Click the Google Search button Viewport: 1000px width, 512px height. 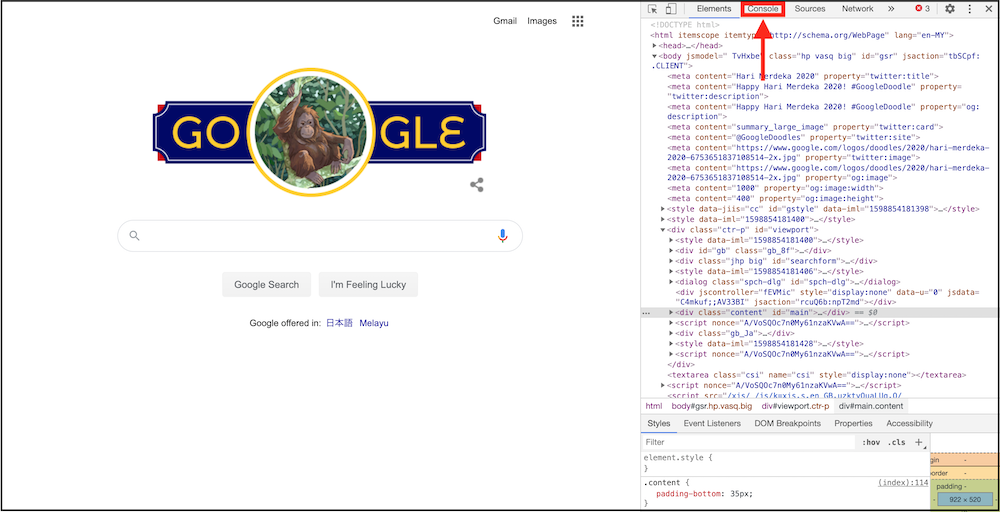[267, 284]
